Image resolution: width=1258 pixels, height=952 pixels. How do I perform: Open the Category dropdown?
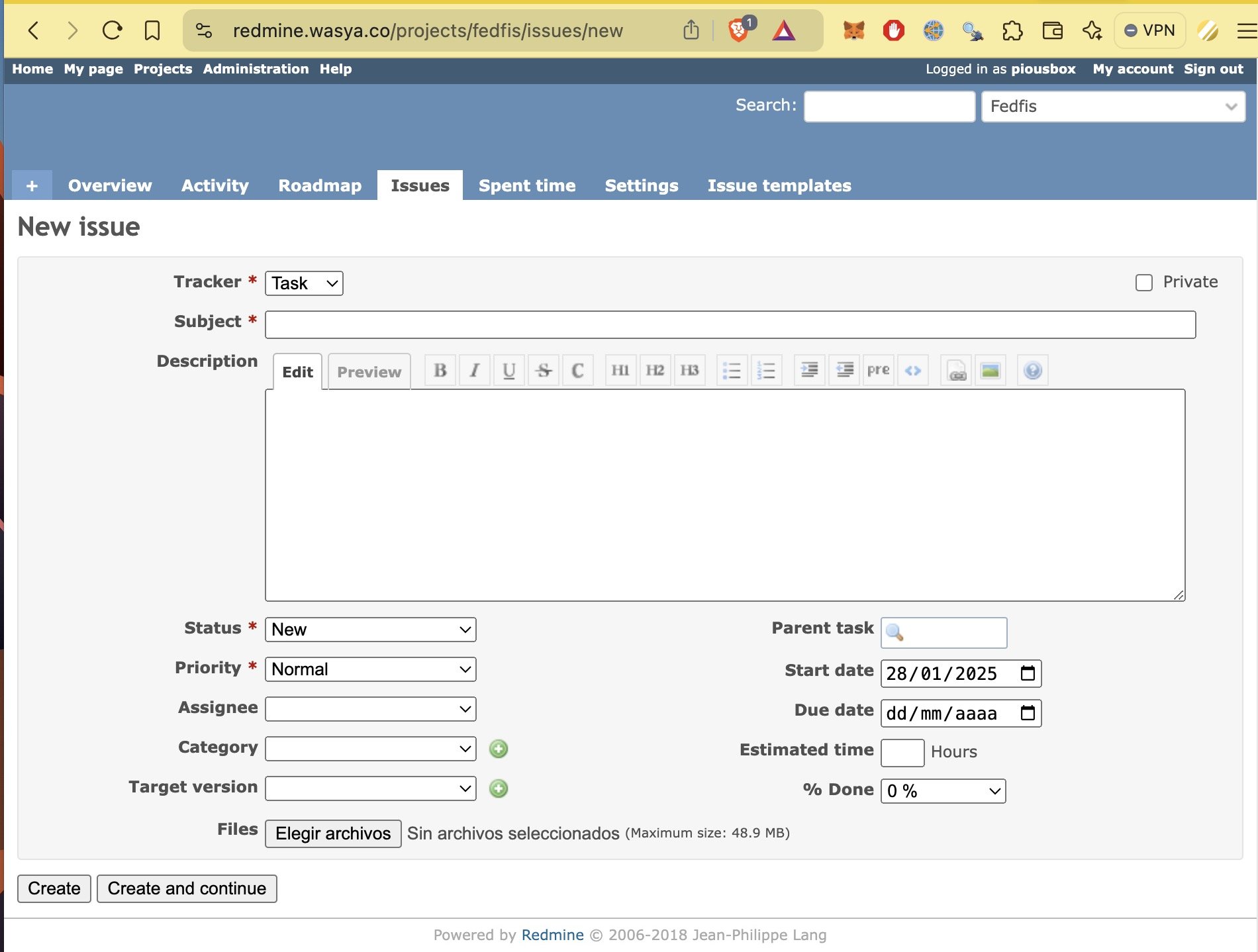pos(371,749)
